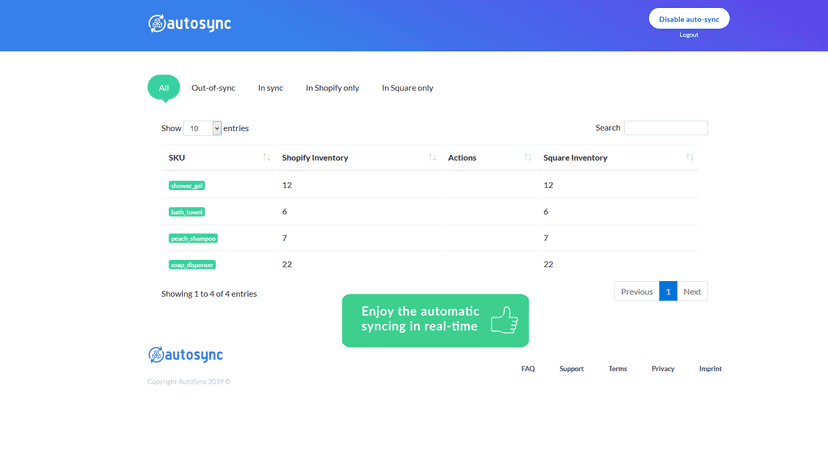Click Disable auto-sync button
This screenshot has height=466, width=828.
click(x=689, y=19)
